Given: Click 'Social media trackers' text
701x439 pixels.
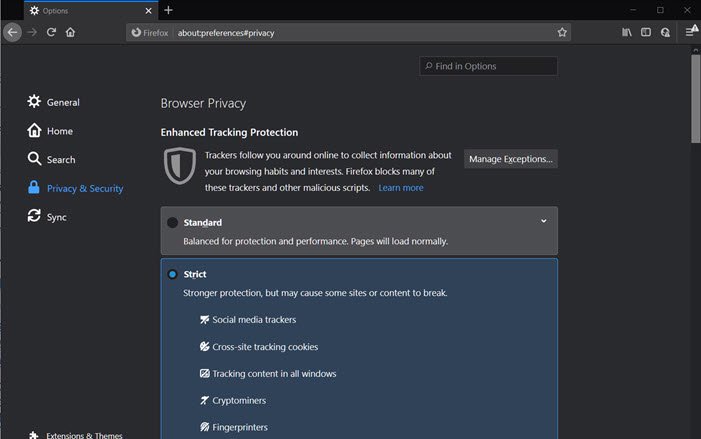Looking at the screenshot, I should tap(254, 320).
